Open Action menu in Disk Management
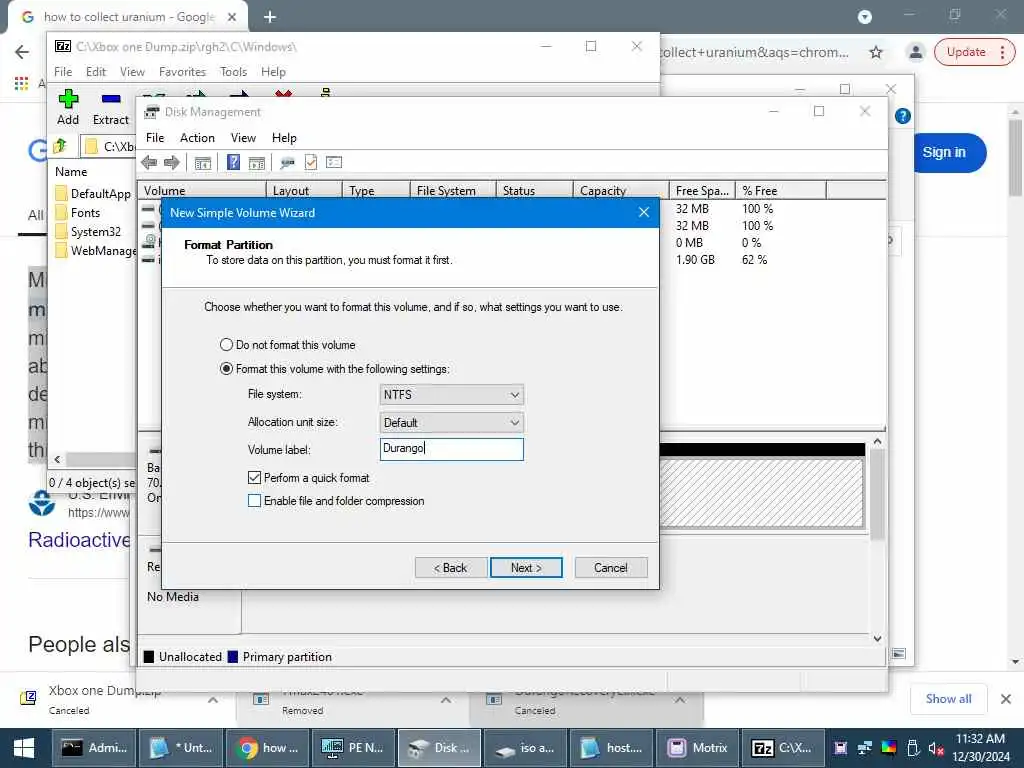Screen dimensions: 1024x768 [197, 138]
